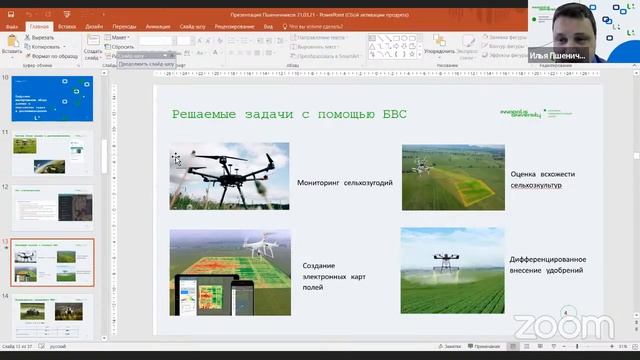
Task: Select triangle shape in shapes gallery
Action: click(x=372, y=46)
